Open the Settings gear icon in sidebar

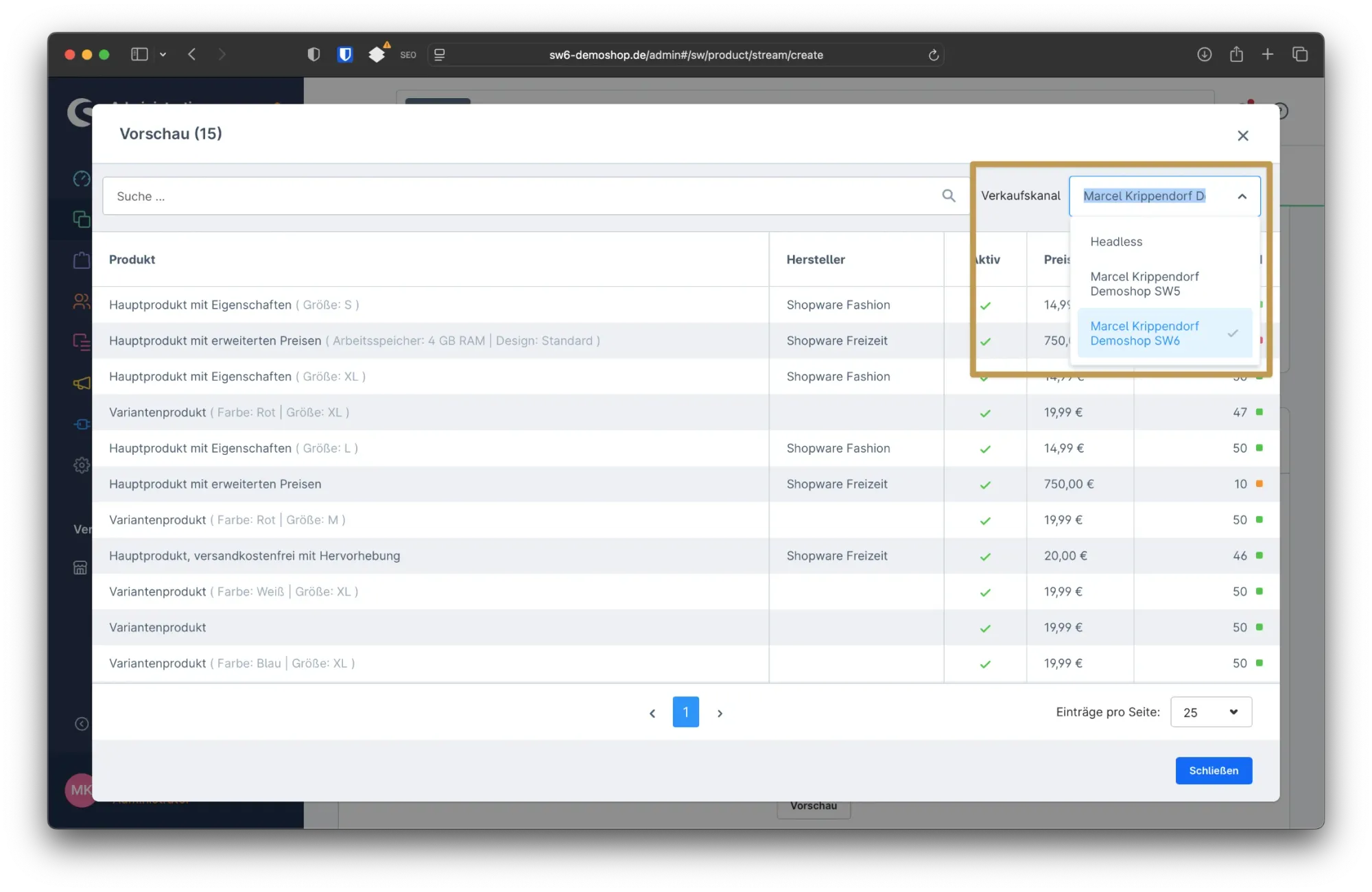81,465
